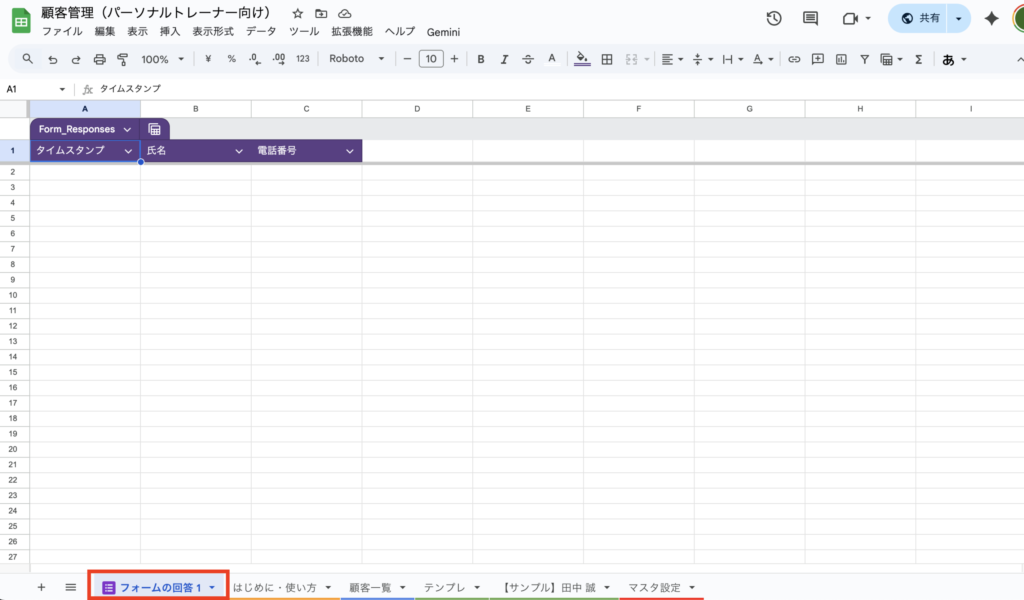Open the Gemini sparkle icon

click(991, 18)
